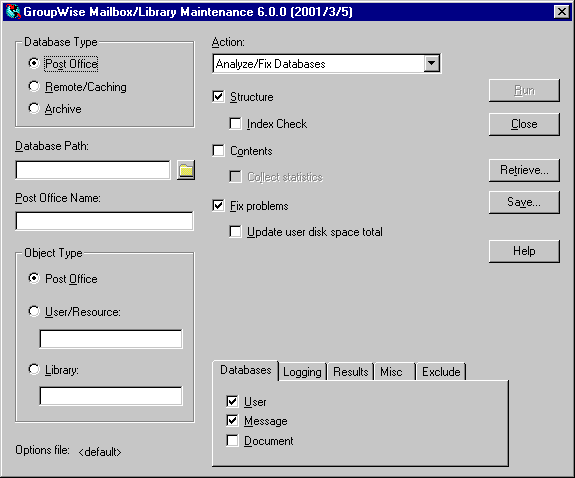Focus the Database Path input field

point(93,170)
